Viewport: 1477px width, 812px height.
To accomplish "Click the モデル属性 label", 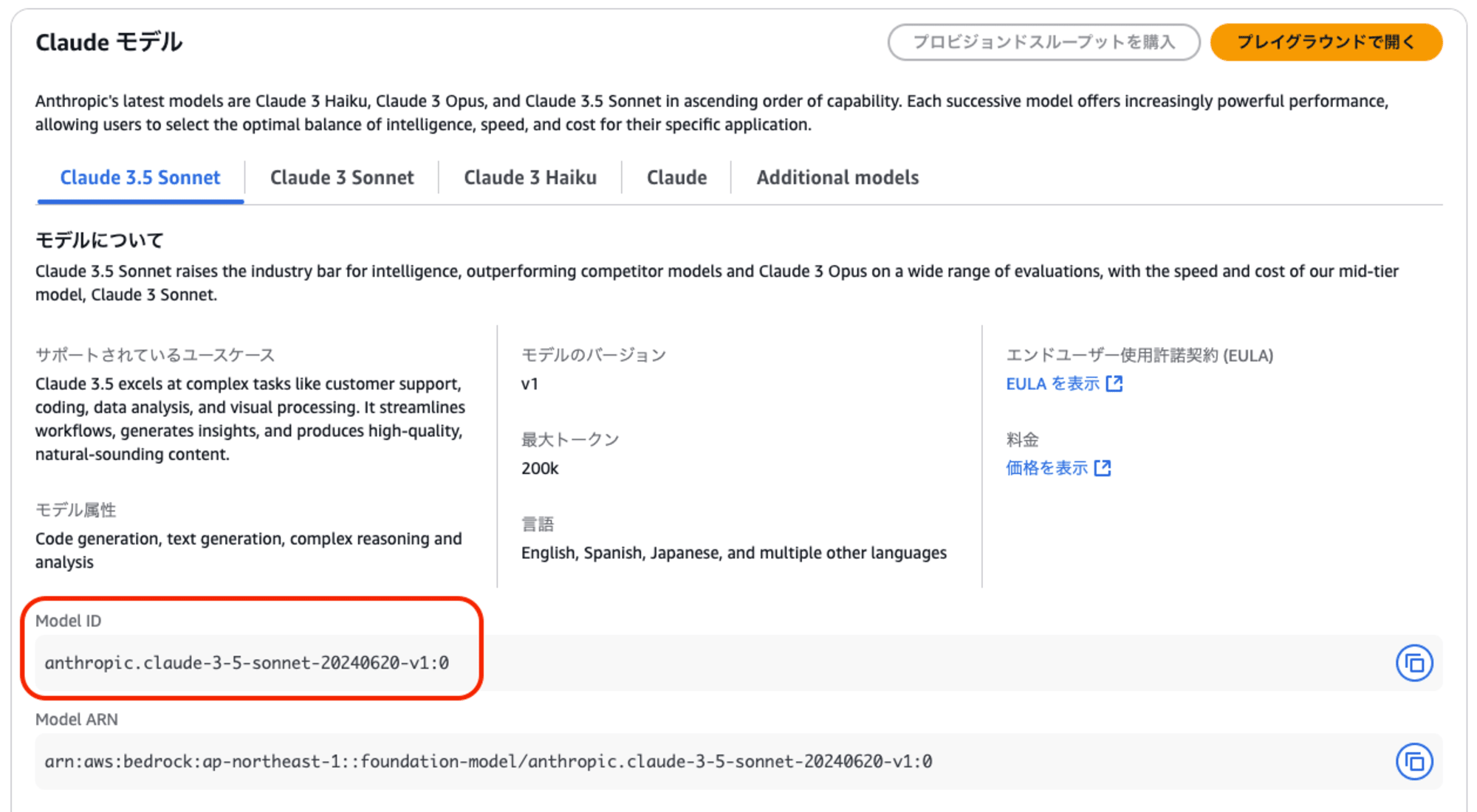I will tap(76, 510).
